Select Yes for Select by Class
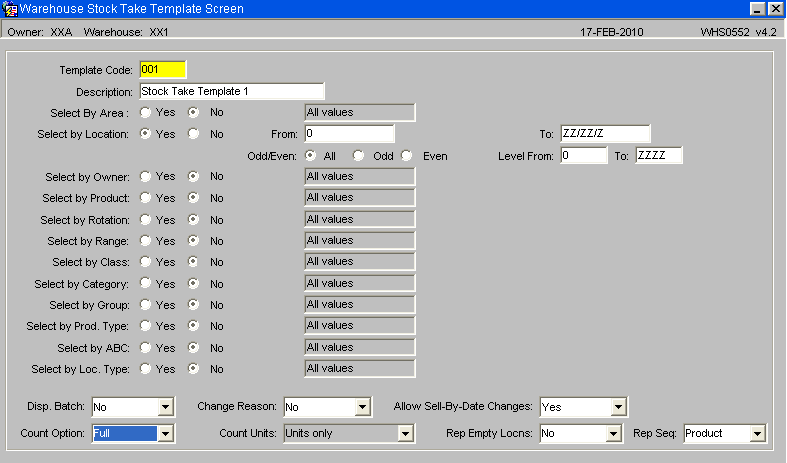This screenshot has width=787, height=463. click(x=146, y=262)
